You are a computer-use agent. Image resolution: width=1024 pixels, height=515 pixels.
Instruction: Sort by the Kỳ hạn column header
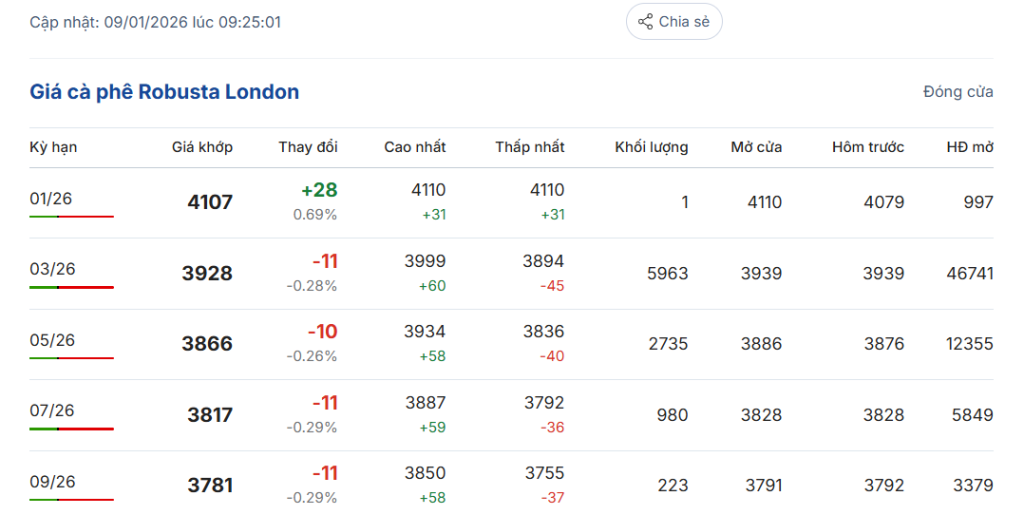53,147
